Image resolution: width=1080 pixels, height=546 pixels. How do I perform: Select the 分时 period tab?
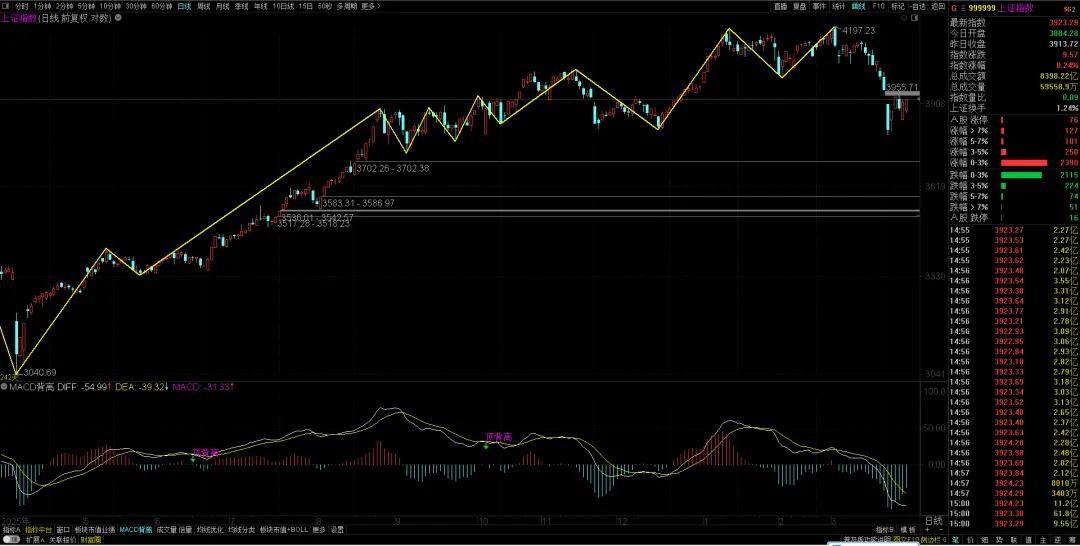pos(22,6)
